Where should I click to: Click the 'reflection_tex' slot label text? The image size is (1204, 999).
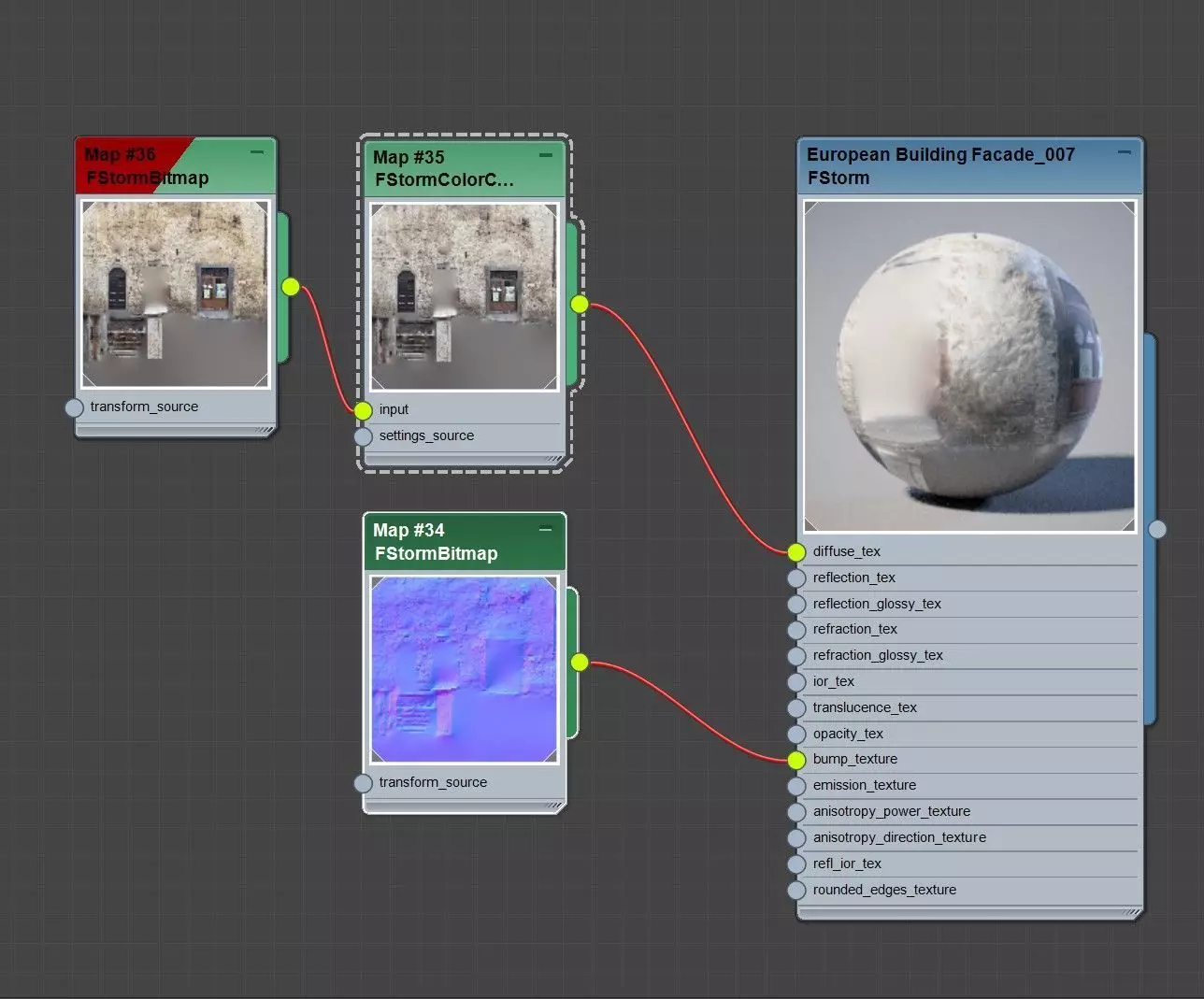(x=854, y=578)
